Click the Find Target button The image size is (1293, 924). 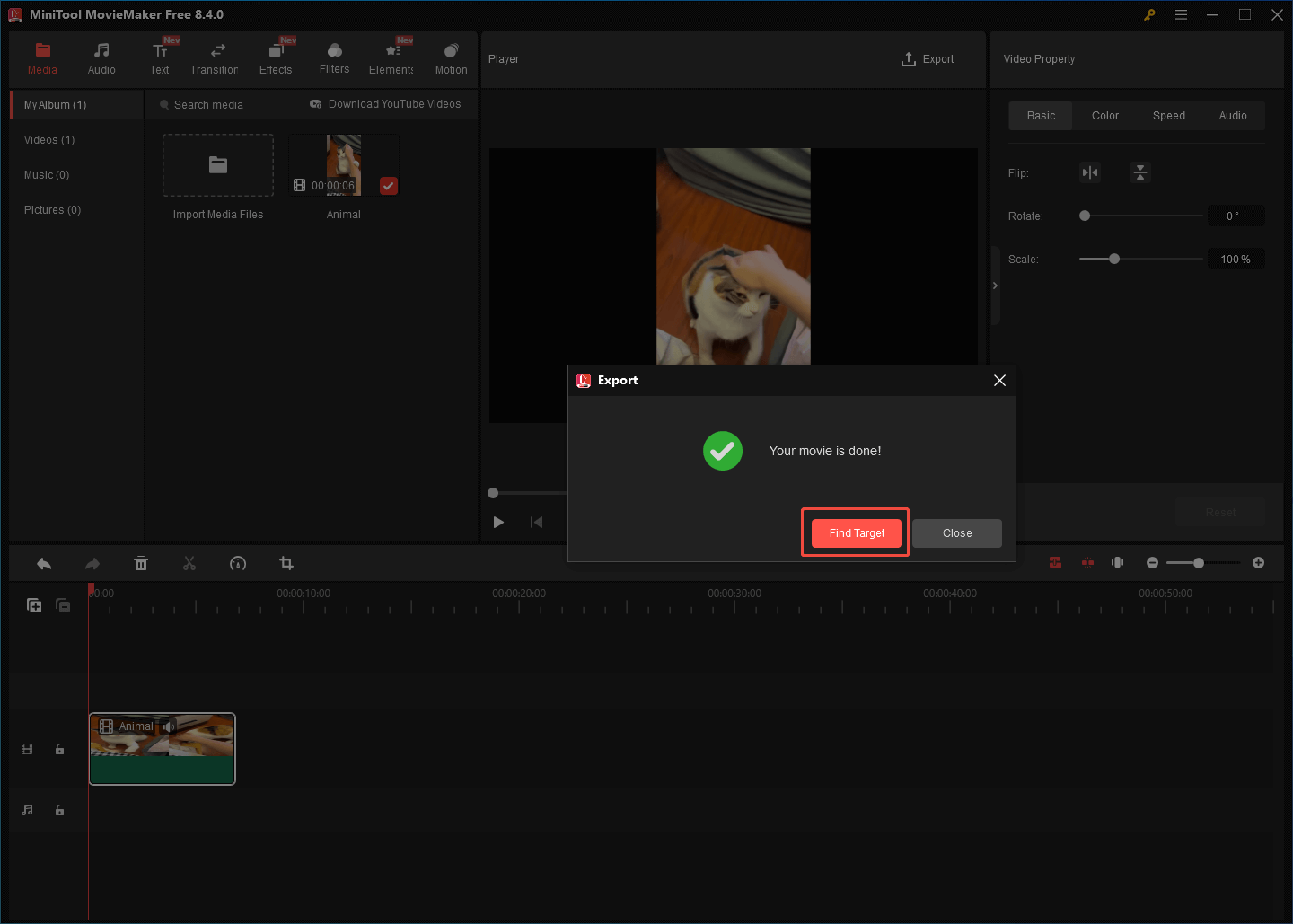tap(855, 532)
